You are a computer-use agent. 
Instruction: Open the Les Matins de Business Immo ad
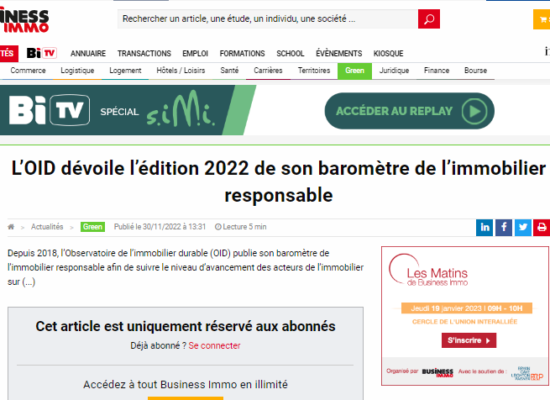465,316
